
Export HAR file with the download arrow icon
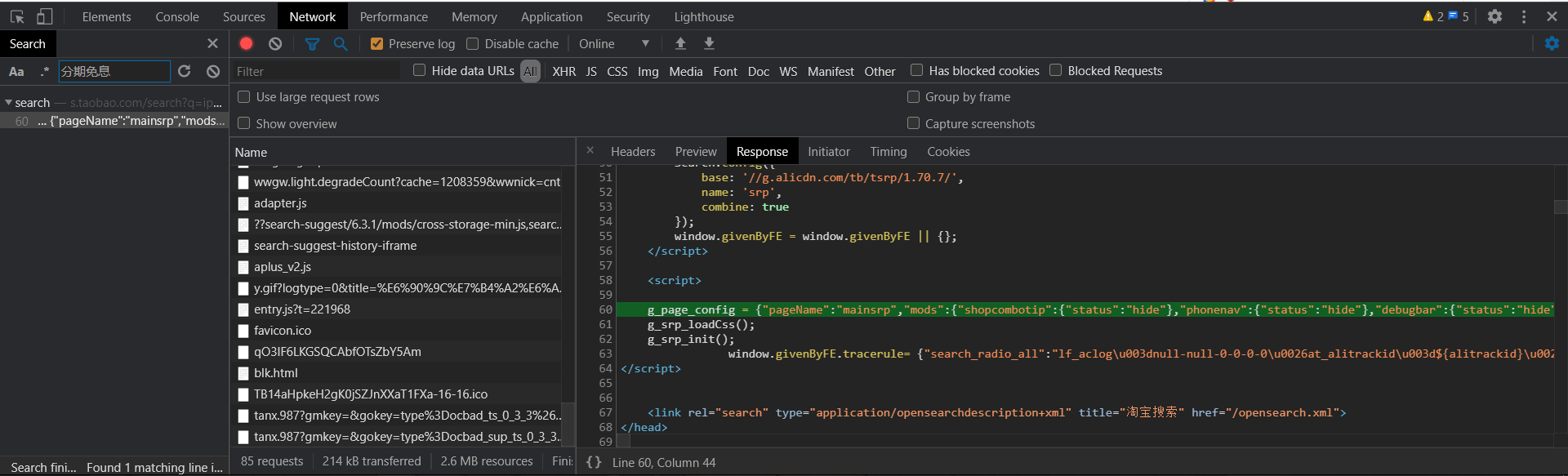(709, 43)
